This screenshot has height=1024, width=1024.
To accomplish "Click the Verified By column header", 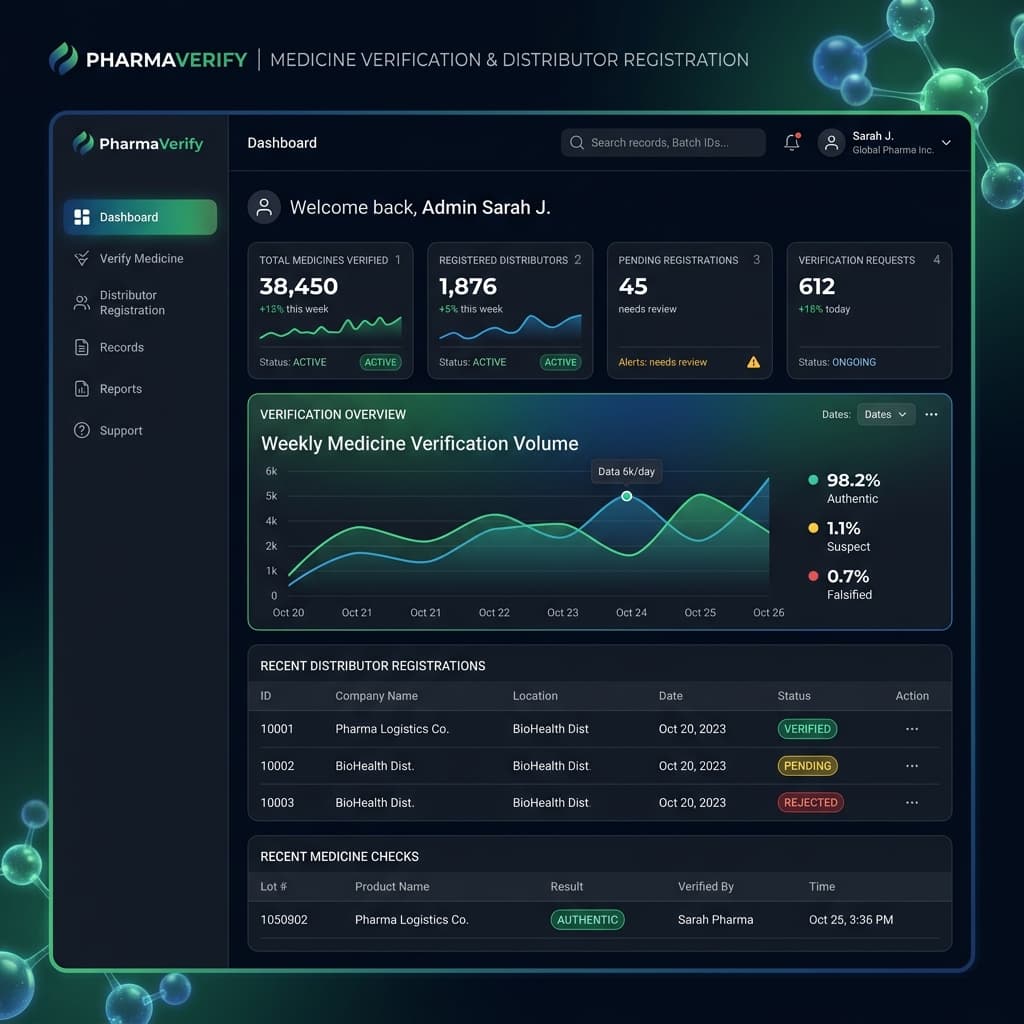I will click(705, 887).
